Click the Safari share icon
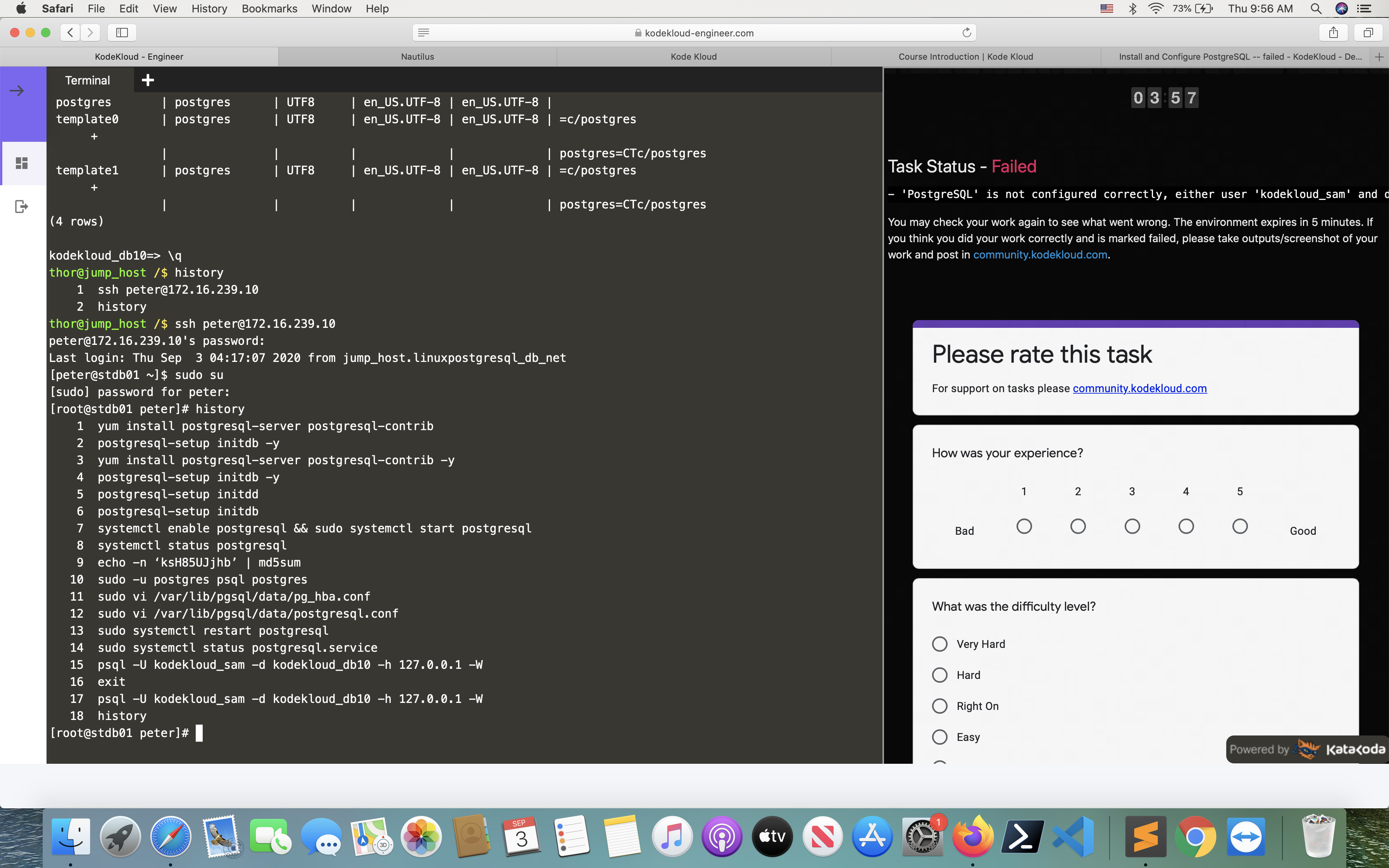 pyautogui.click(x=1333, y=33)
